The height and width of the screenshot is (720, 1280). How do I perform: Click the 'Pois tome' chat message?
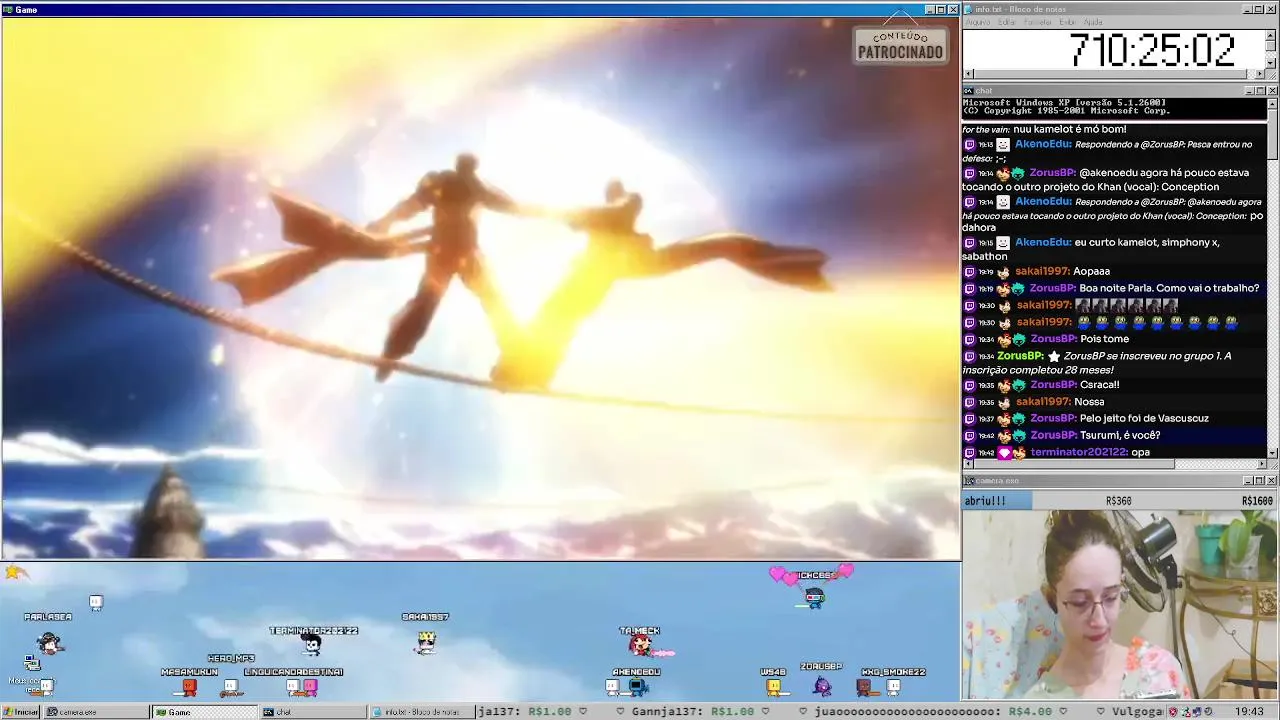(1104, 339)
